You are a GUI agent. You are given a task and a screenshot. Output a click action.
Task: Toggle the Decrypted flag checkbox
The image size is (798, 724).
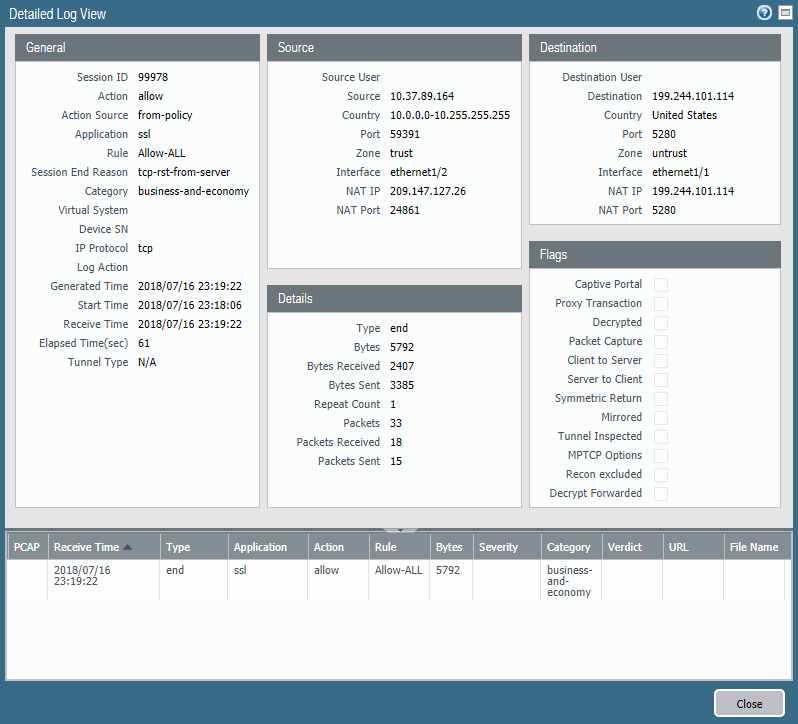pos(661,323)
